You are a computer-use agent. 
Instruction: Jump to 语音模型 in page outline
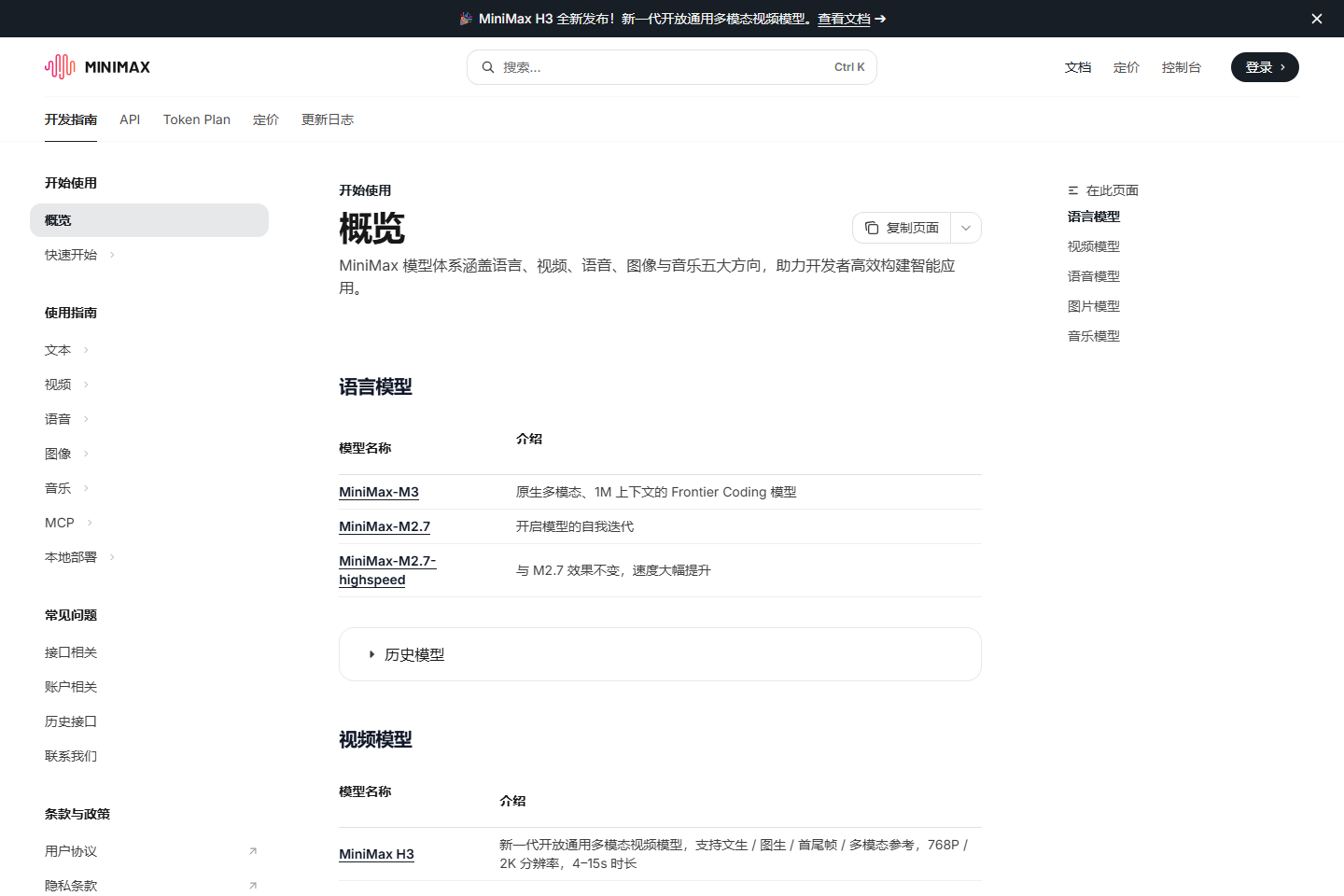click(x=1094, y=276)
